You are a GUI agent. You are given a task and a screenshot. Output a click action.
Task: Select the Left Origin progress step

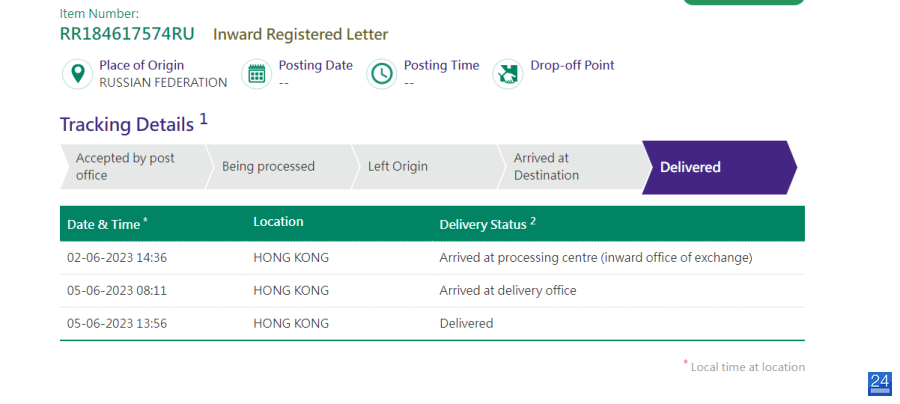click(x=427, y=166)
